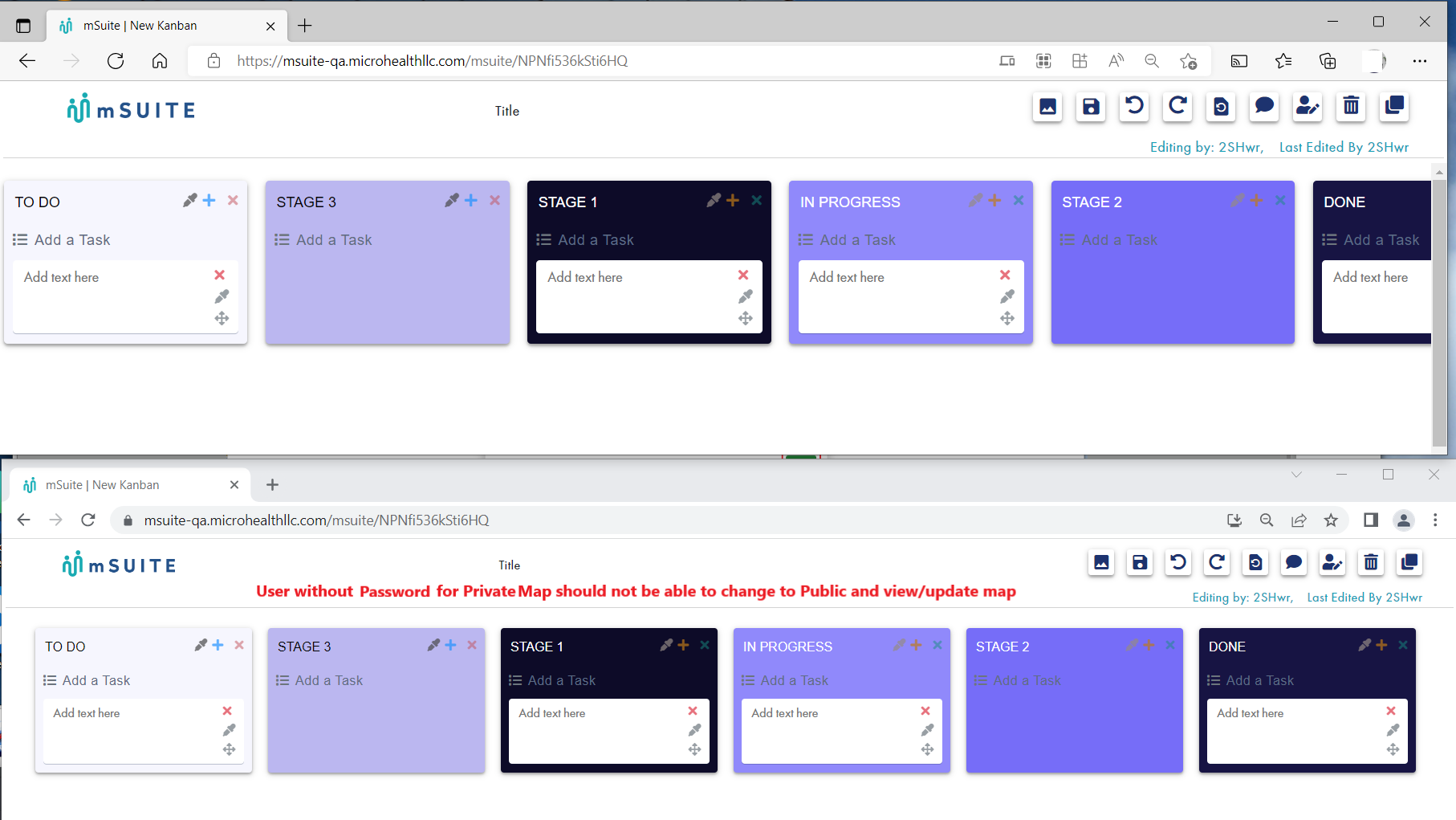Save the Kanban board
1456x820 pixels.
tap(1090, 107)
